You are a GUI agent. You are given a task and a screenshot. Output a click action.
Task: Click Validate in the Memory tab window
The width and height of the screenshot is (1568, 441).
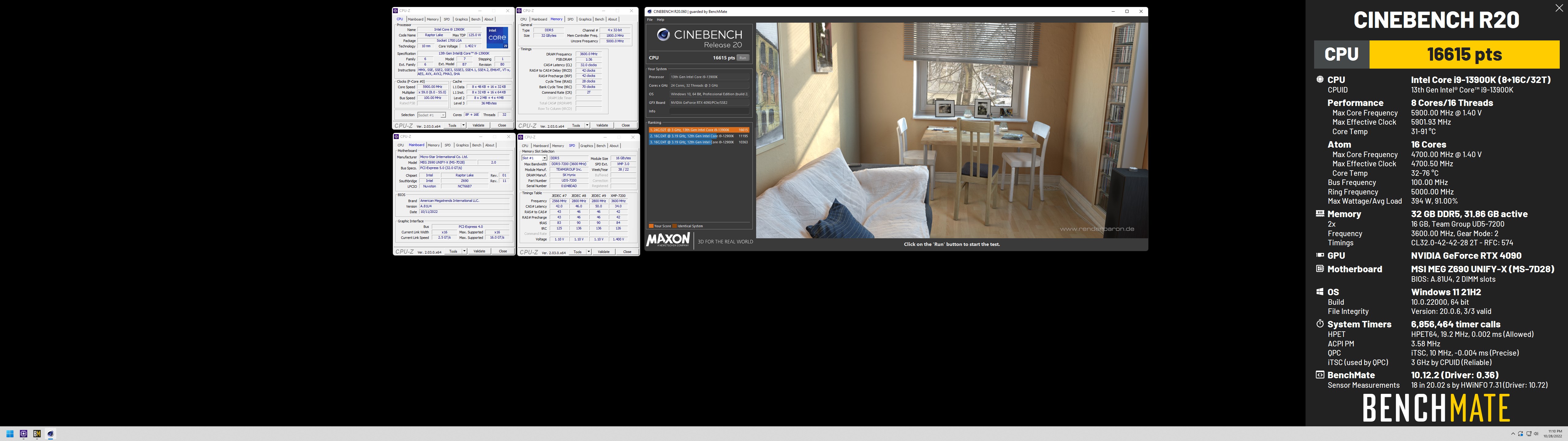tap(603, 126)
